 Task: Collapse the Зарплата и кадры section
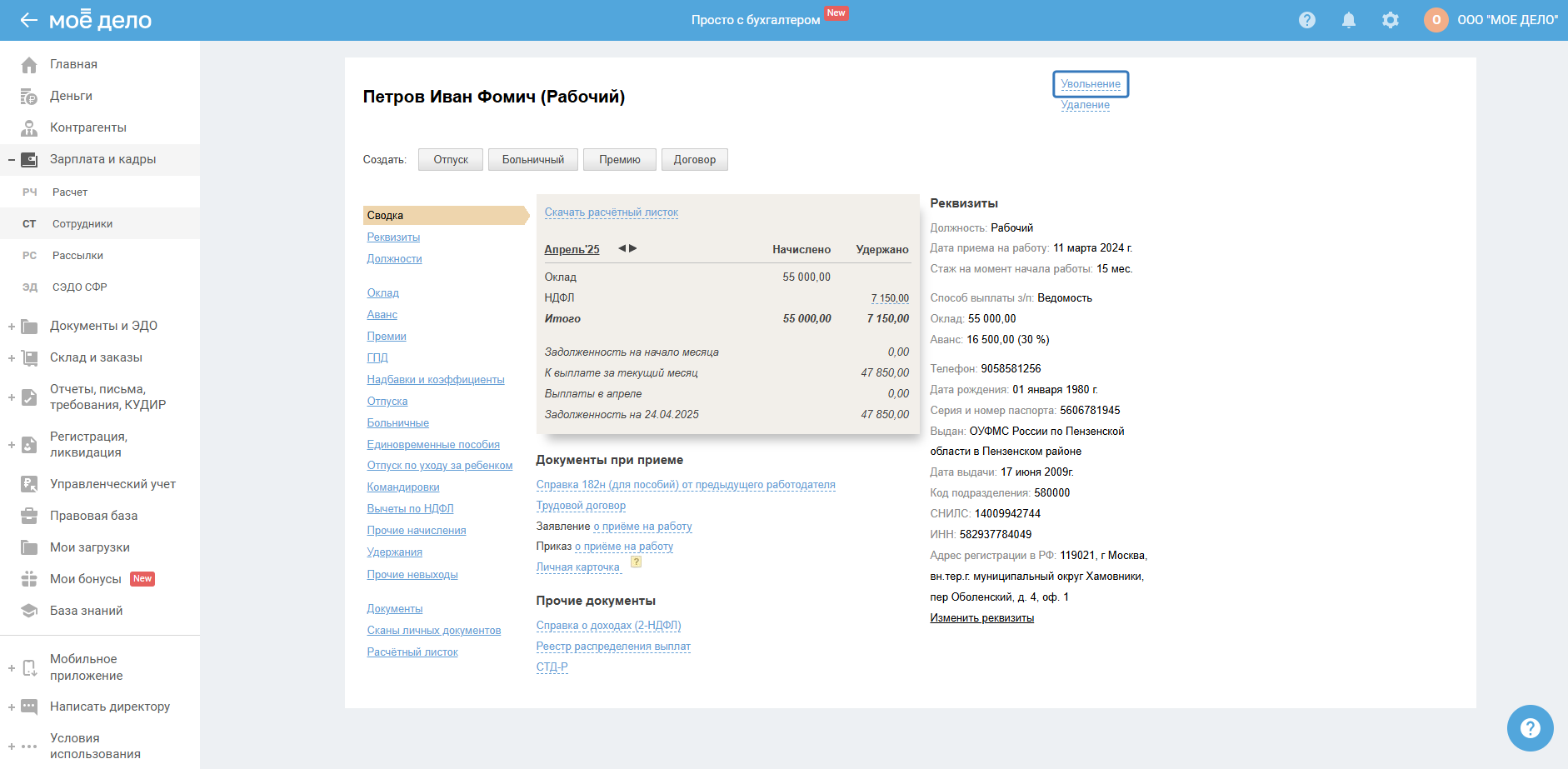point(12,160)
